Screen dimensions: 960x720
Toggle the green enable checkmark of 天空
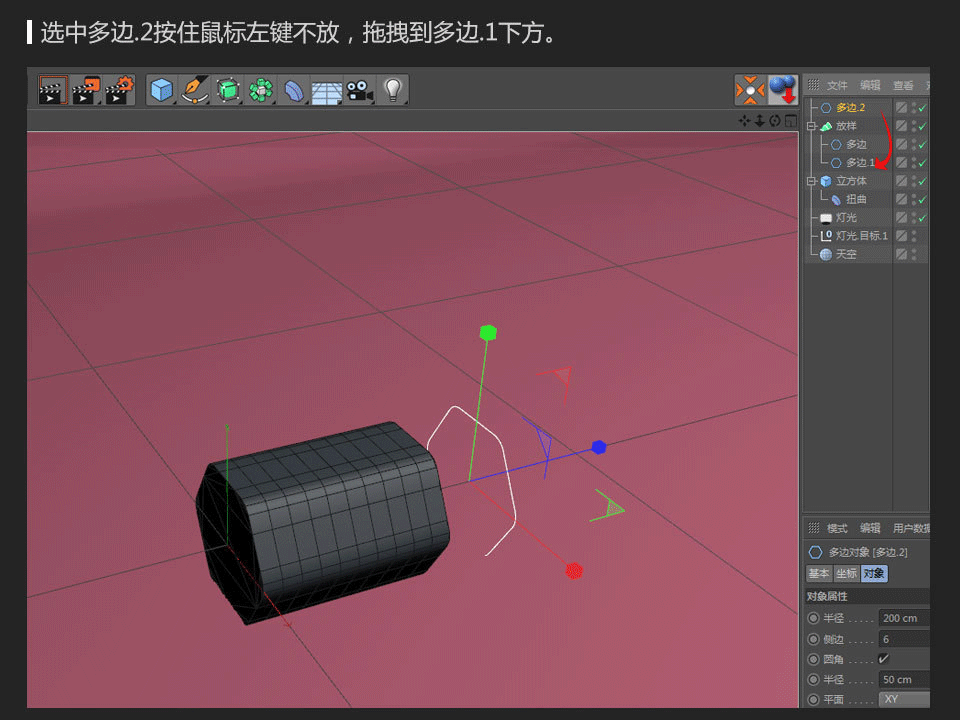point(922,255)
